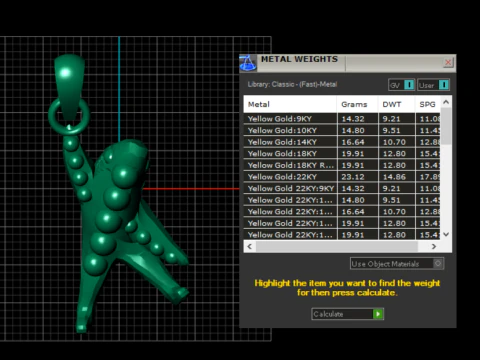Click the horizontal scrollbar thumb

[x=337, y=246]
